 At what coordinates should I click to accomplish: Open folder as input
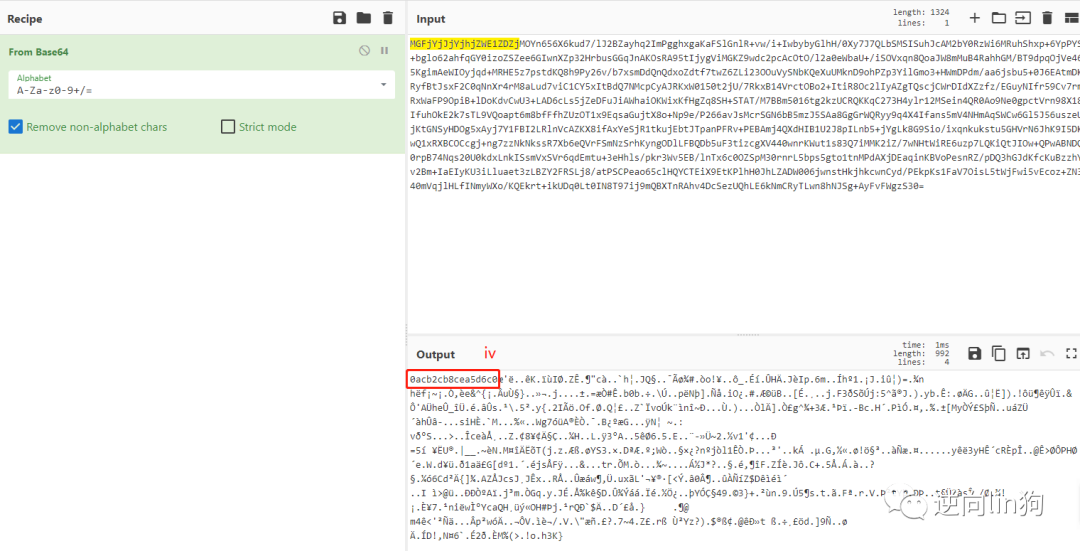999,19
